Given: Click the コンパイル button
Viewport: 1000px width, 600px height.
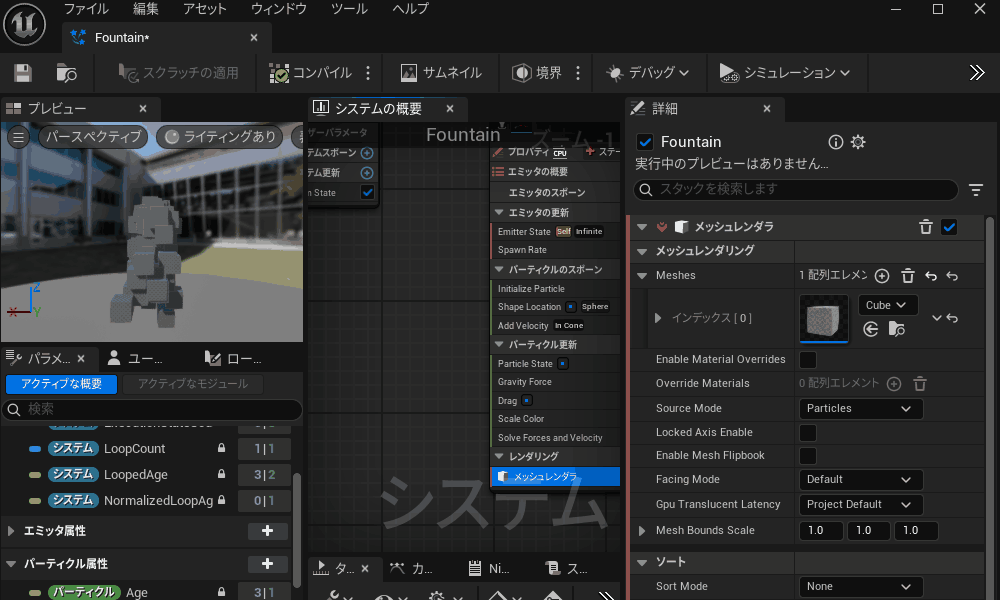Looking at the screenshot, I should [311, 73].
